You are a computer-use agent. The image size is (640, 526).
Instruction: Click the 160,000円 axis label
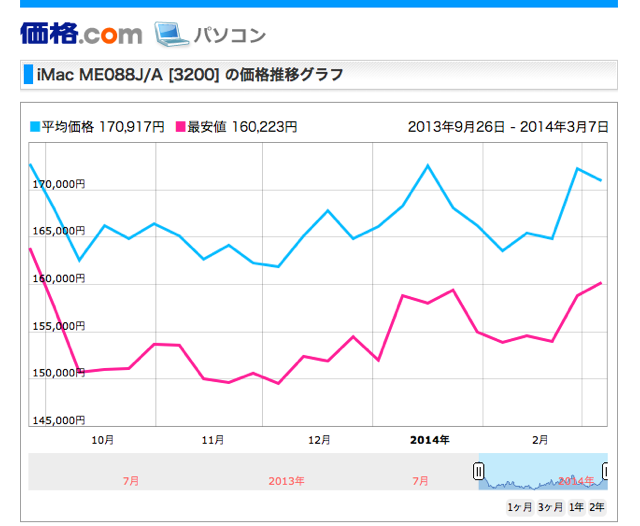tap(59, 279)
